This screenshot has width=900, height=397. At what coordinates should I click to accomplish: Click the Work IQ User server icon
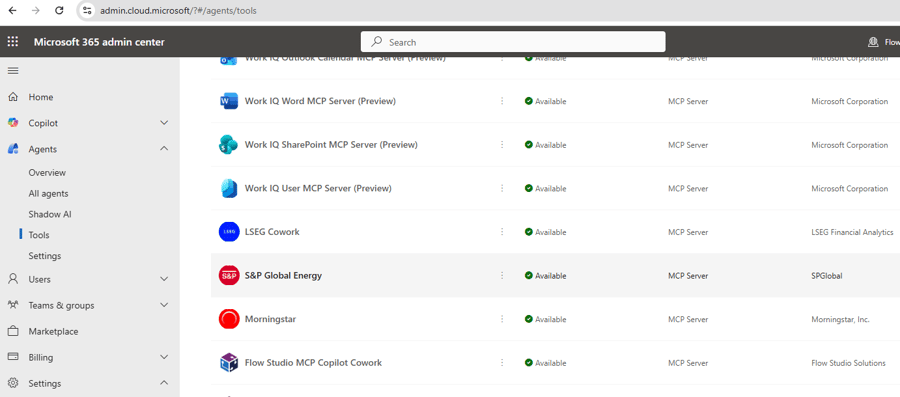coord(228,188)
